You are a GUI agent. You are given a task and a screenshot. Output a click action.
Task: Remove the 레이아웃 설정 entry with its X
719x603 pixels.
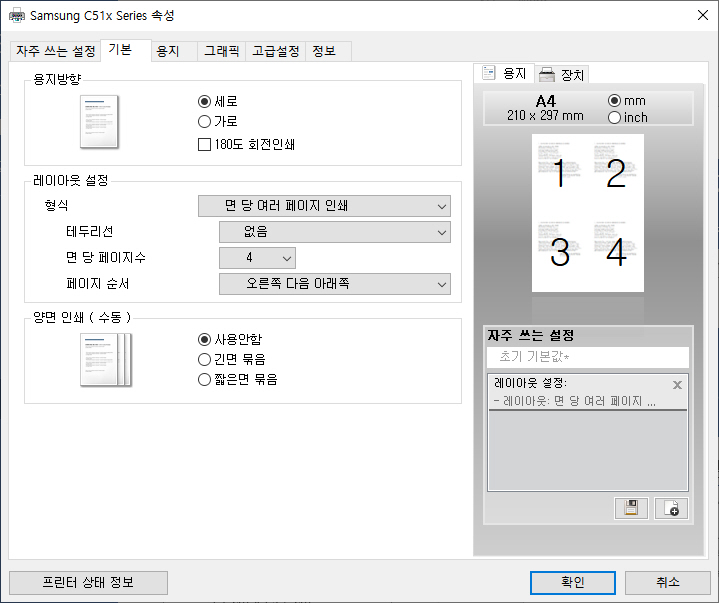677,385
